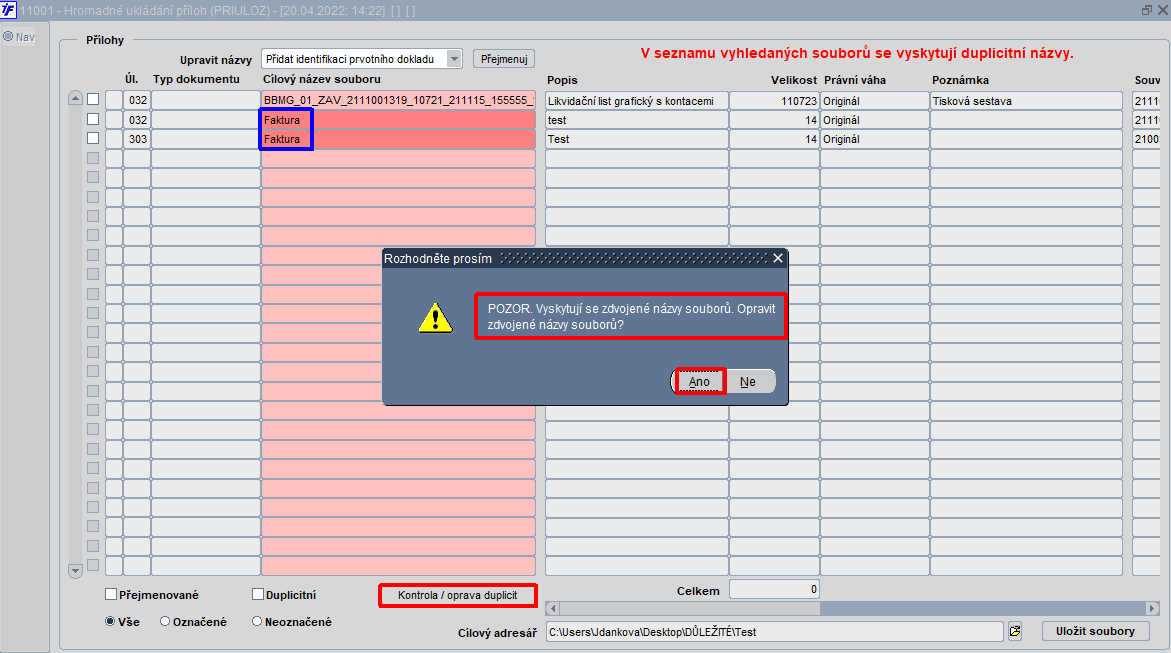Toggle the Přejmenované checkbox
The width and height of the screenshot is (1171, 653).
[111, 595]
